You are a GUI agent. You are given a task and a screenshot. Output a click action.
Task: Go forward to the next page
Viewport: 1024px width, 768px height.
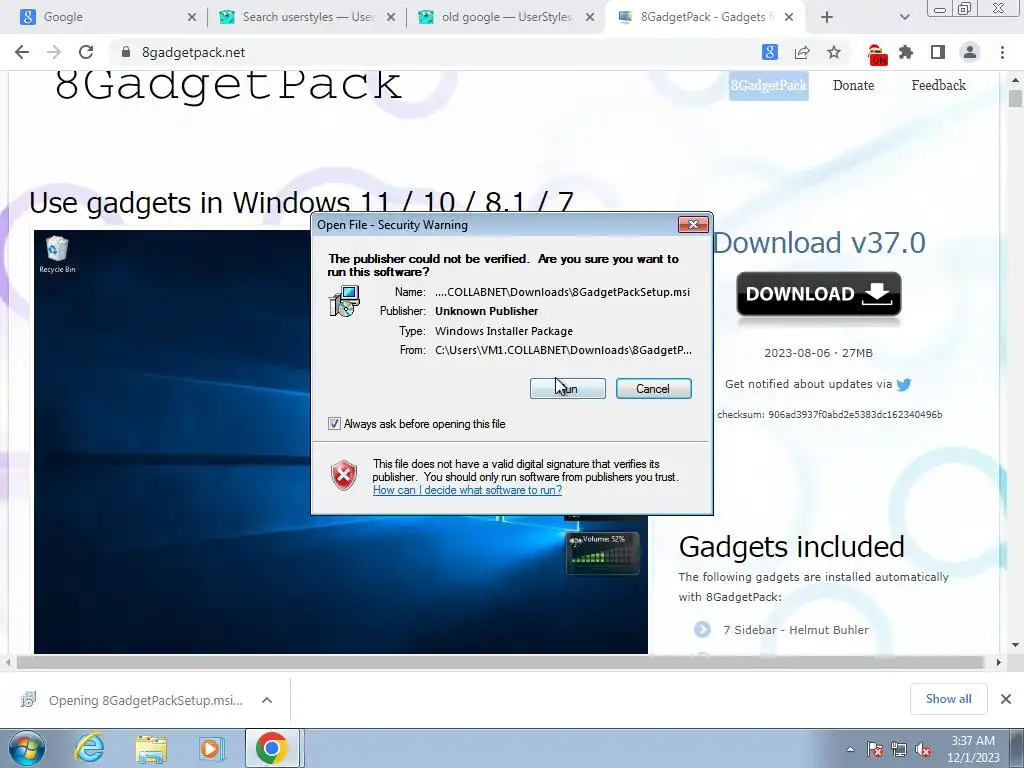pyautogui.click(x=54, y=52)
